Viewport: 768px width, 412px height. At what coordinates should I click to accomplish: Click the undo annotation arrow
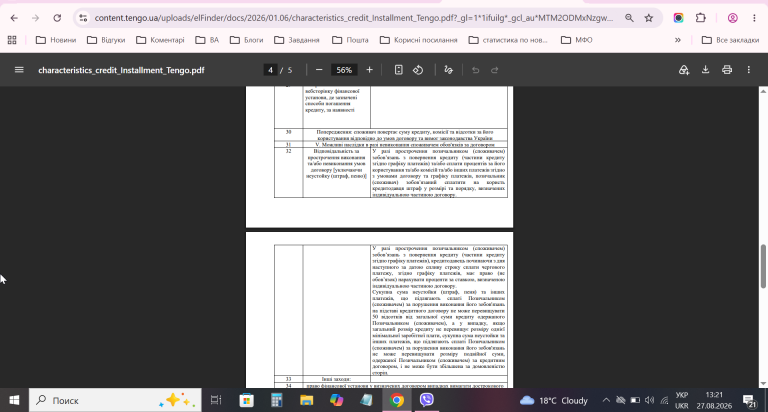coord(475,70)
